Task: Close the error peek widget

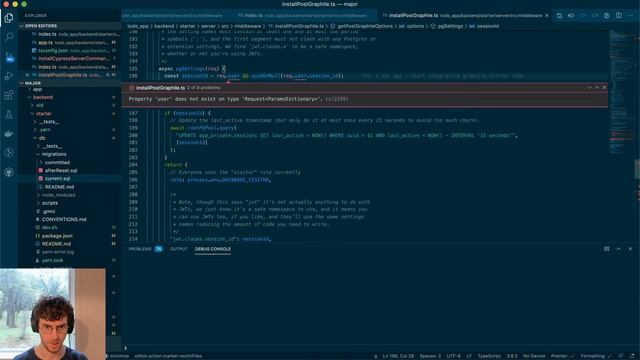Action: click(x=604, y=88)
